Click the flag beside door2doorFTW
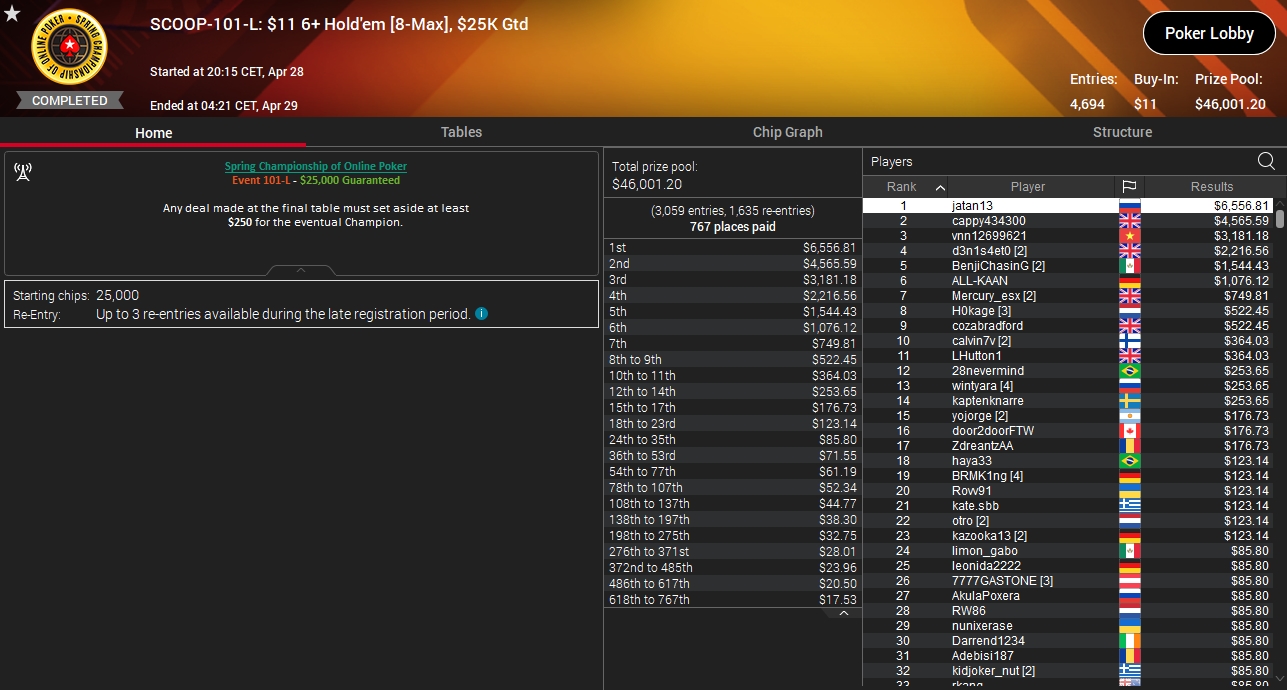Viewport: 1287px width, 690px height. pyautogui.click(x=1129, y=431)
